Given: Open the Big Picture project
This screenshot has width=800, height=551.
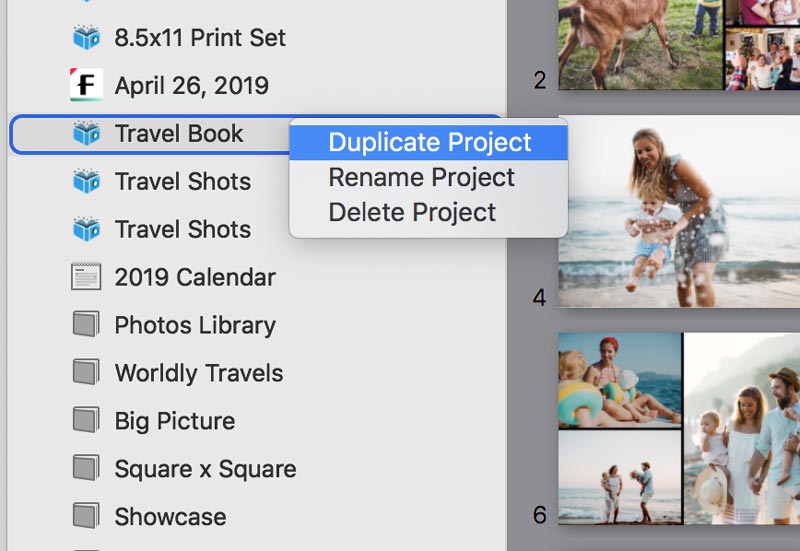Looking at the screenshot, I should pyautogui.click(x=175, y=421).
